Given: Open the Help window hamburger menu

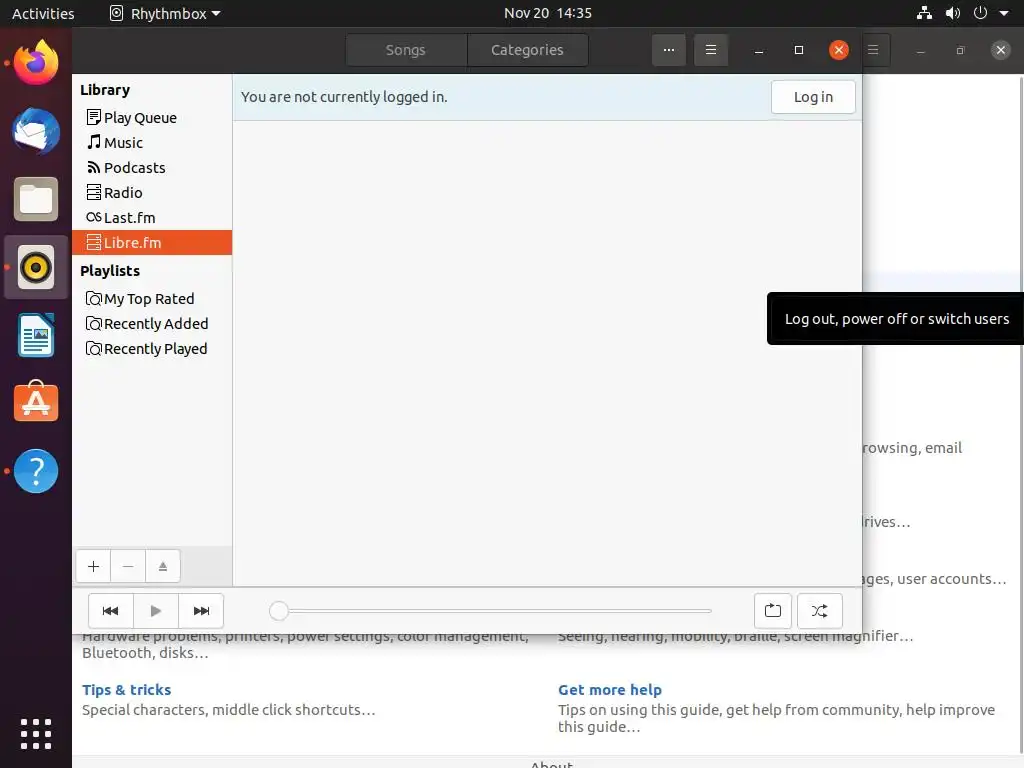Looking at the screenshot, I should 873,50.
